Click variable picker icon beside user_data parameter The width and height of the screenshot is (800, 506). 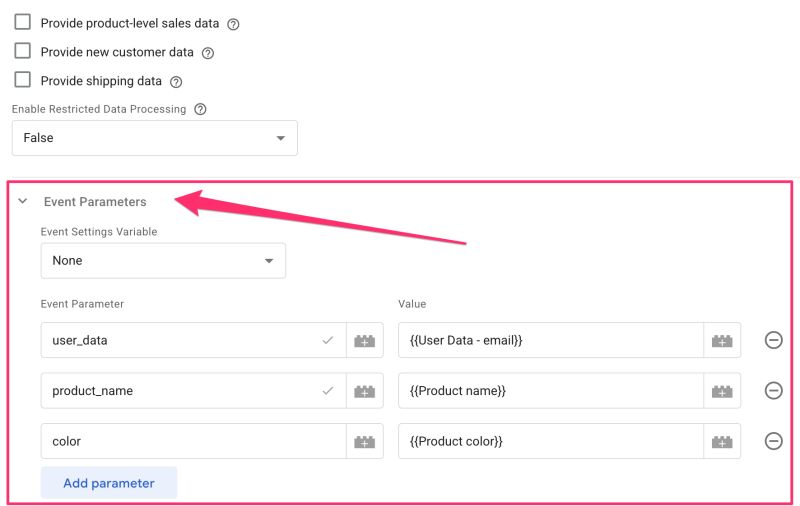pos(365,340)
